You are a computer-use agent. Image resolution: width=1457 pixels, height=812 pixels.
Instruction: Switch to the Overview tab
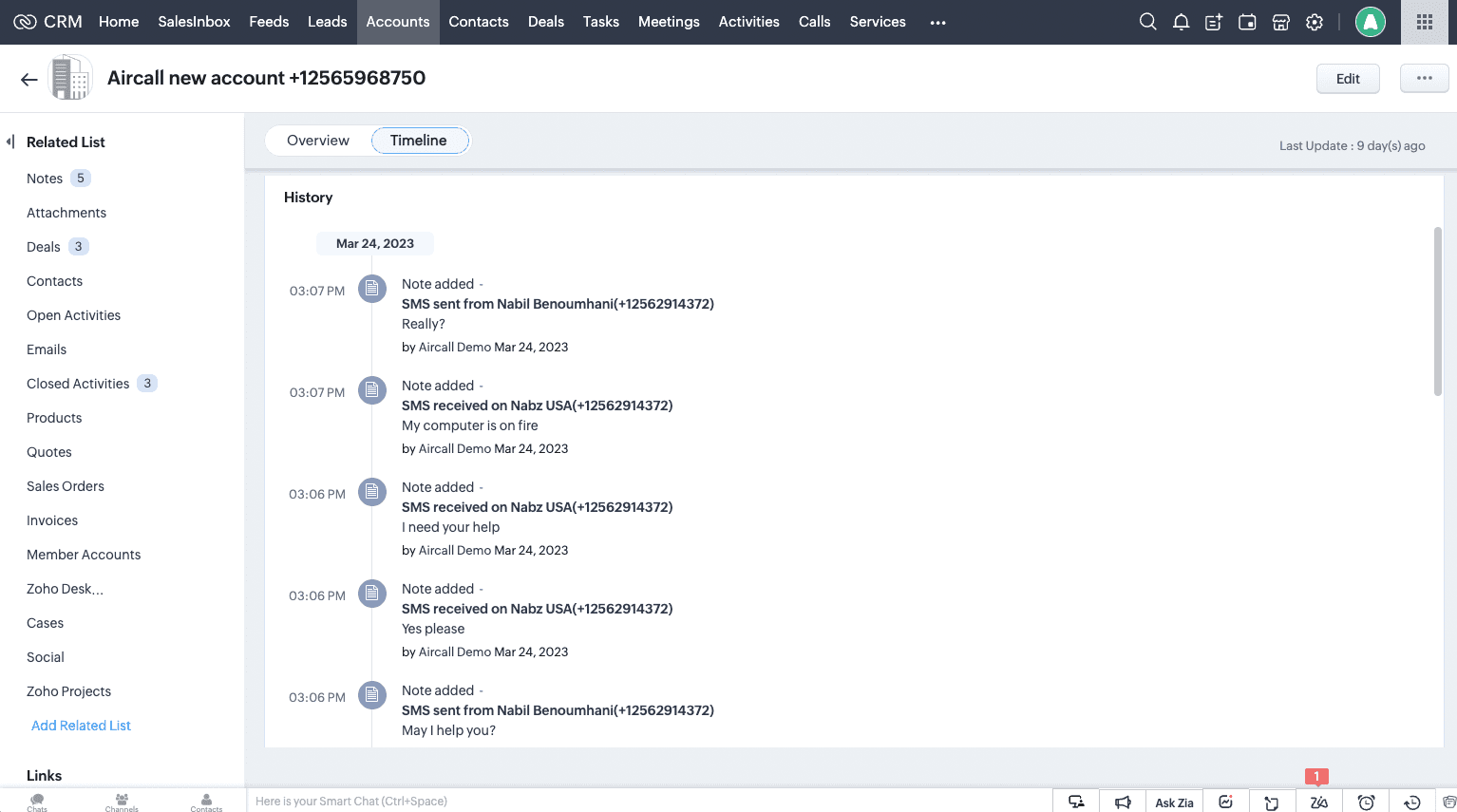[x=317, y=141]
